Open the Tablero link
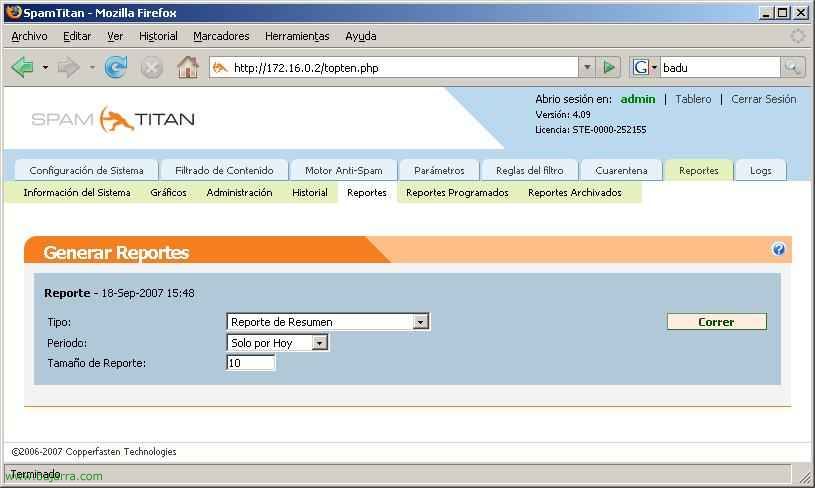The height and width of the screenshot is (488, 815). (693, 99)
